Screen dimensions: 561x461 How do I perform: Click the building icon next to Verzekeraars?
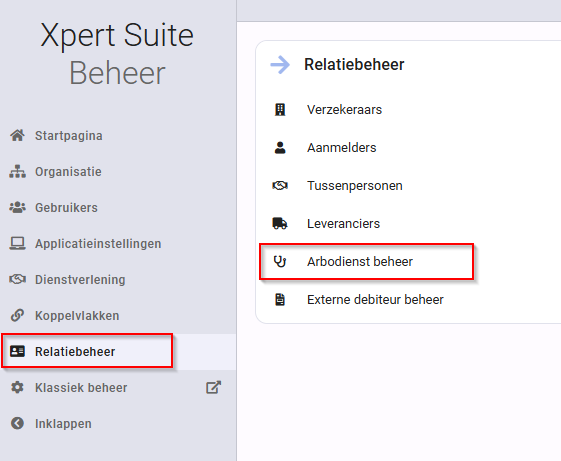(280, 110)
